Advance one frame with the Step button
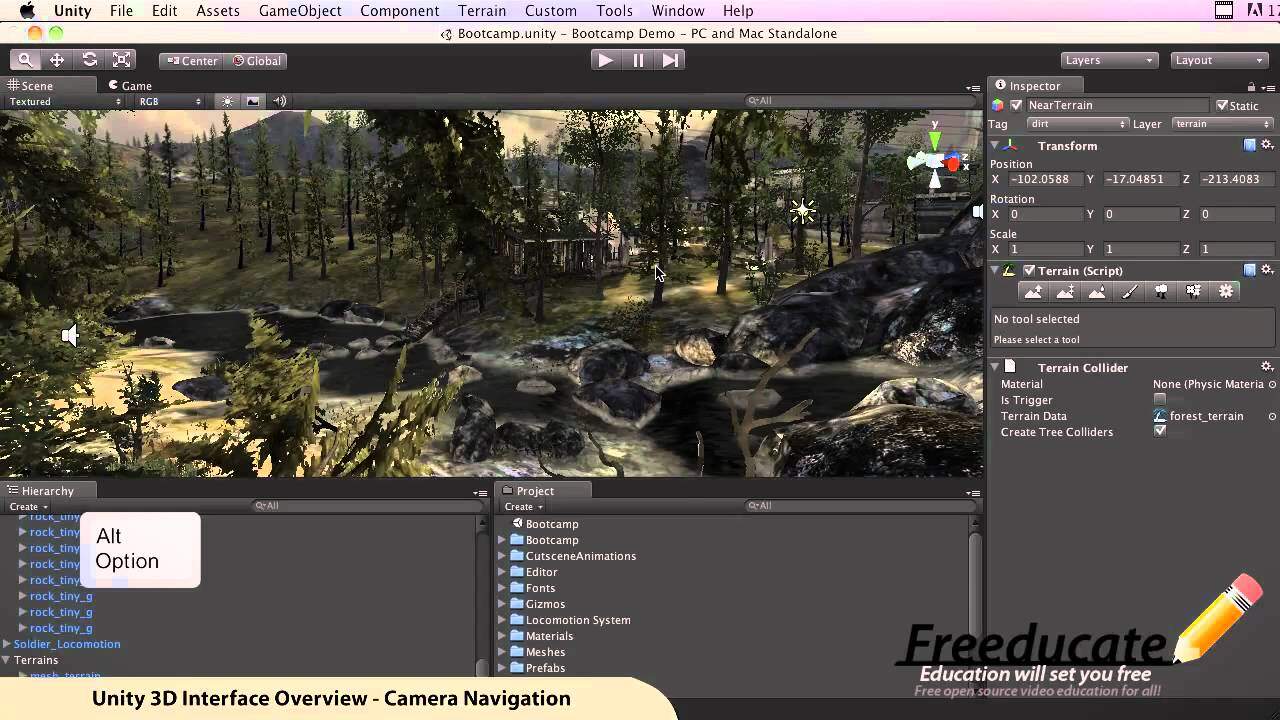Image resolution: width=1280 pixels, height=720 pixels. click(x=670, y=60)
